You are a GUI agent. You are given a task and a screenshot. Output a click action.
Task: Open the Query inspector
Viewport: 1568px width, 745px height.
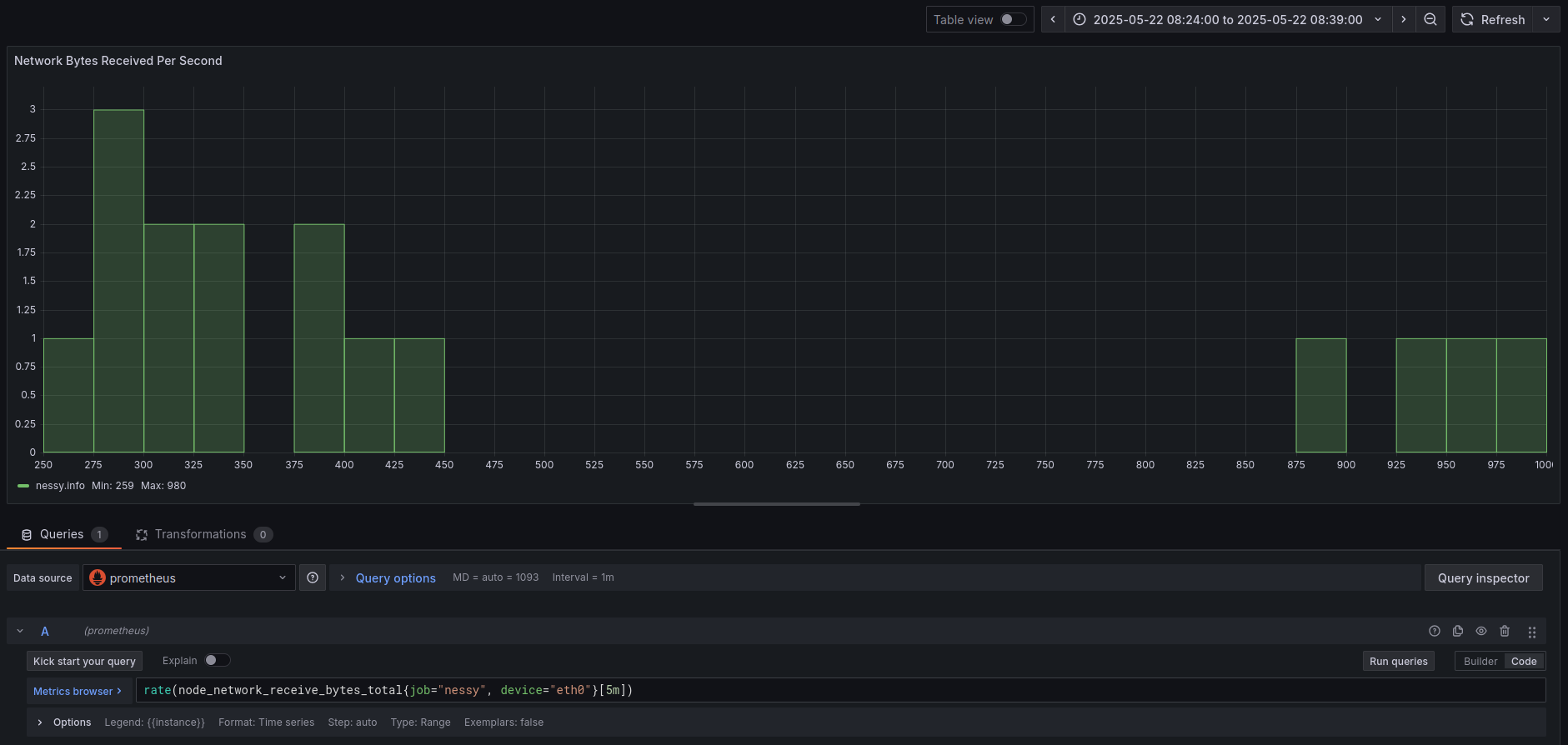(1483, 577)
